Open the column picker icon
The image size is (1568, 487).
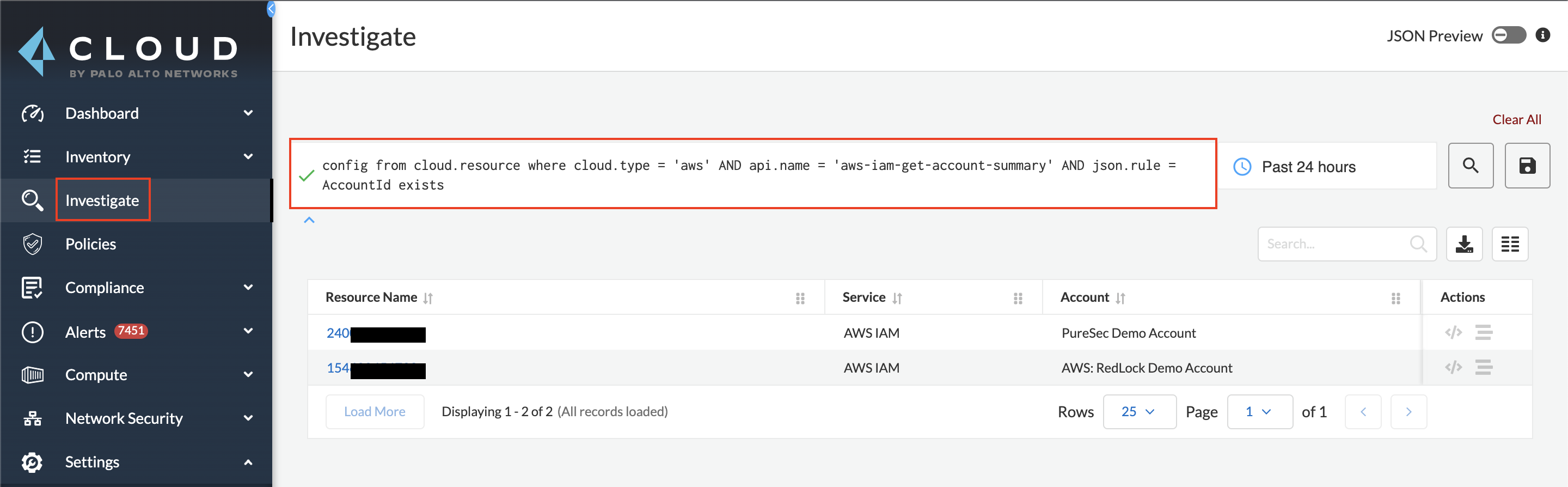click(x=1510, y=244)
